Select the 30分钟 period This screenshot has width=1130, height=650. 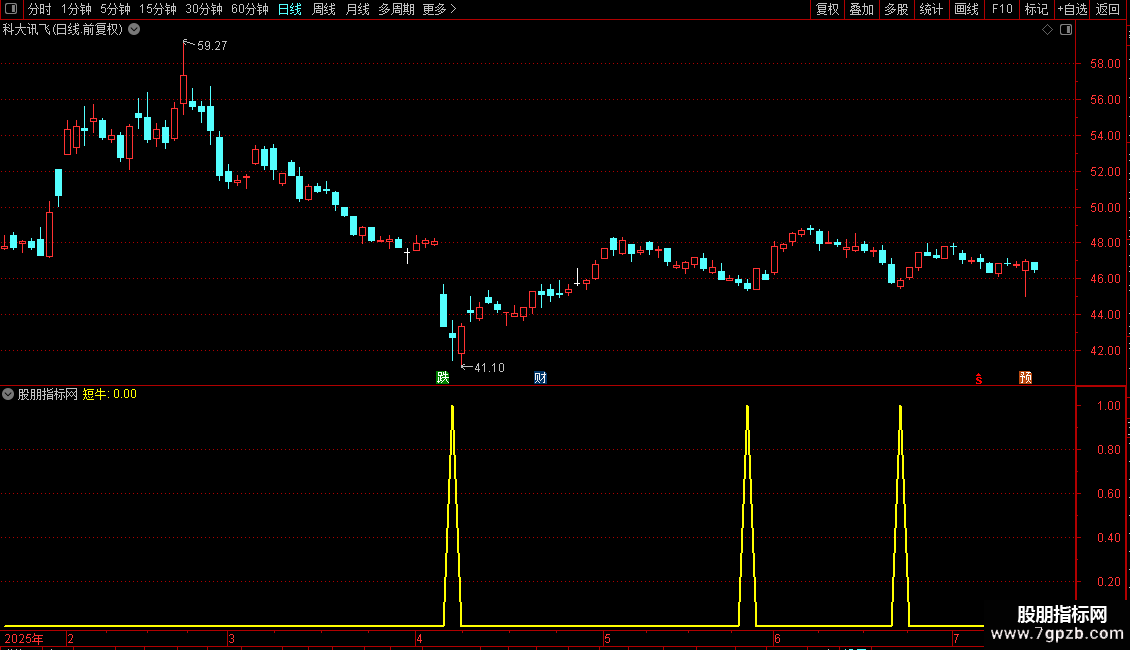point(204,9)
